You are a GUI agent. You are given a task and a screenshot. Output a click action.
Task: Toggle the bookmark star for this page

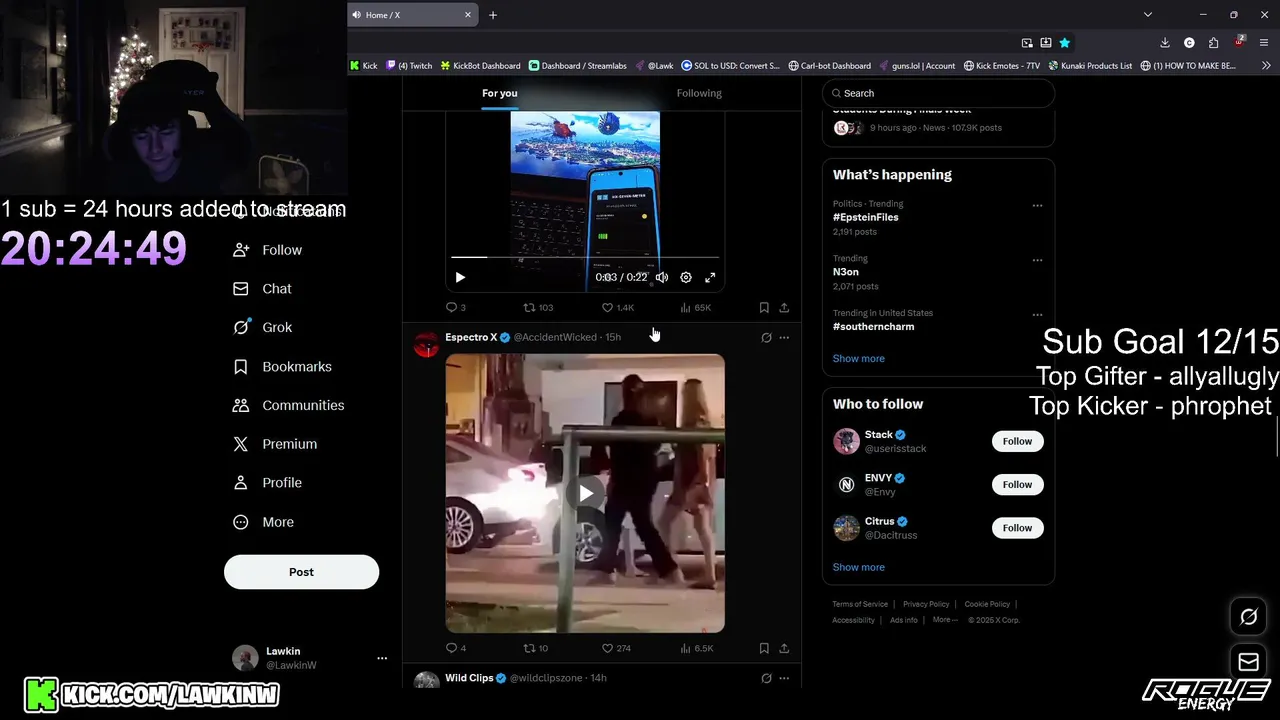[x=1065, y=43]
